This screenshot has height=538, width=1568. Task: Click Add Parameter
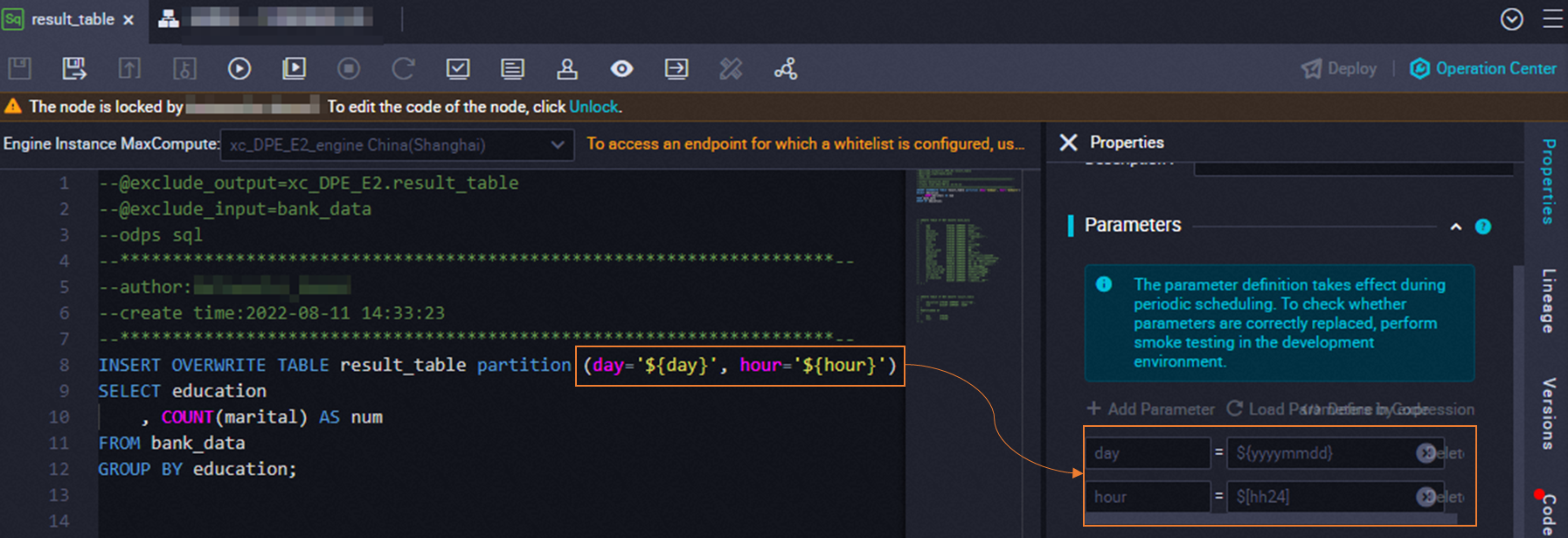1150,409
